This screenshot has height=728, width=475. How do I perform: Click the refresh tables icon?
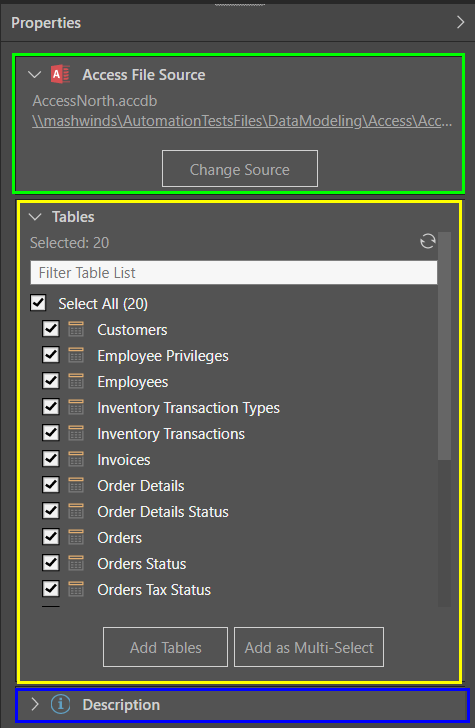pyautogui.click(x=428, y=241)
